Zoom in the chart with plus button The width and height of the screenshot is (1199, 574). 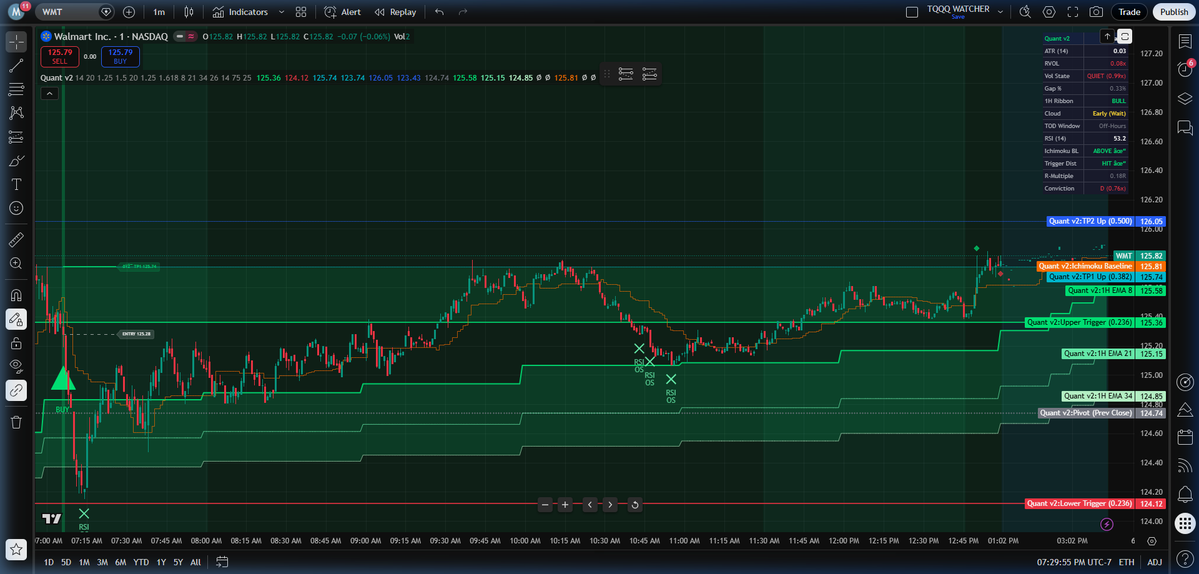(565, 504)
